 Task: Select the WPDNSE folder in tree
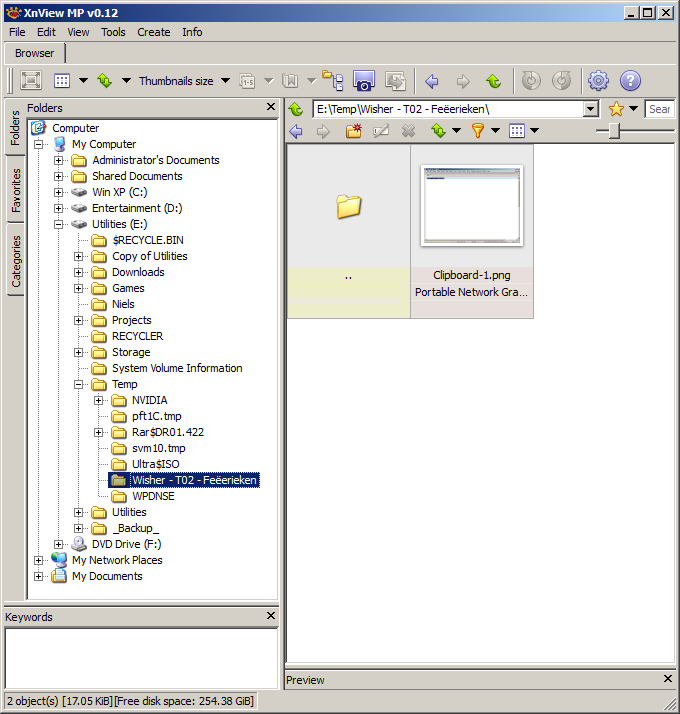pyautogui.click(x=153, y=496)
